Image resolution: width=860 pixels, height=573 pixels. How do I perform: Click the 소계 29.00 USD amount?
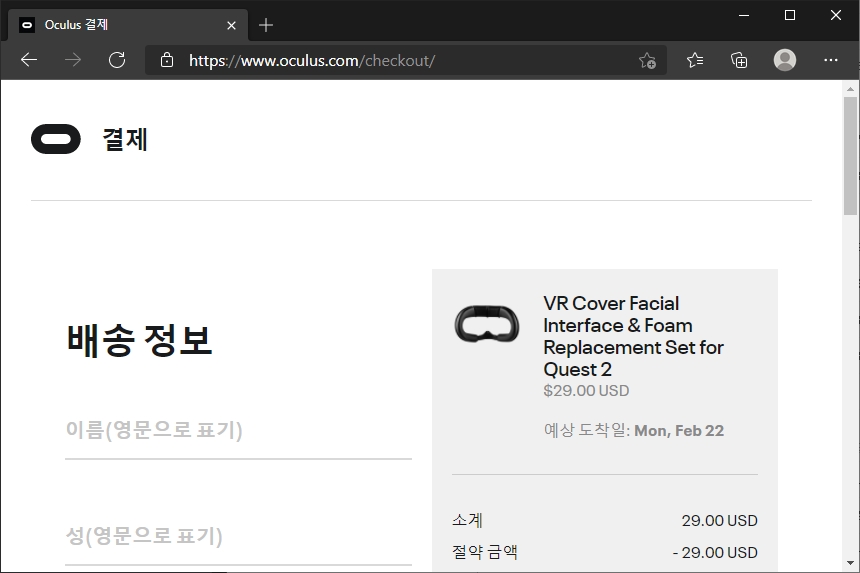719,520
